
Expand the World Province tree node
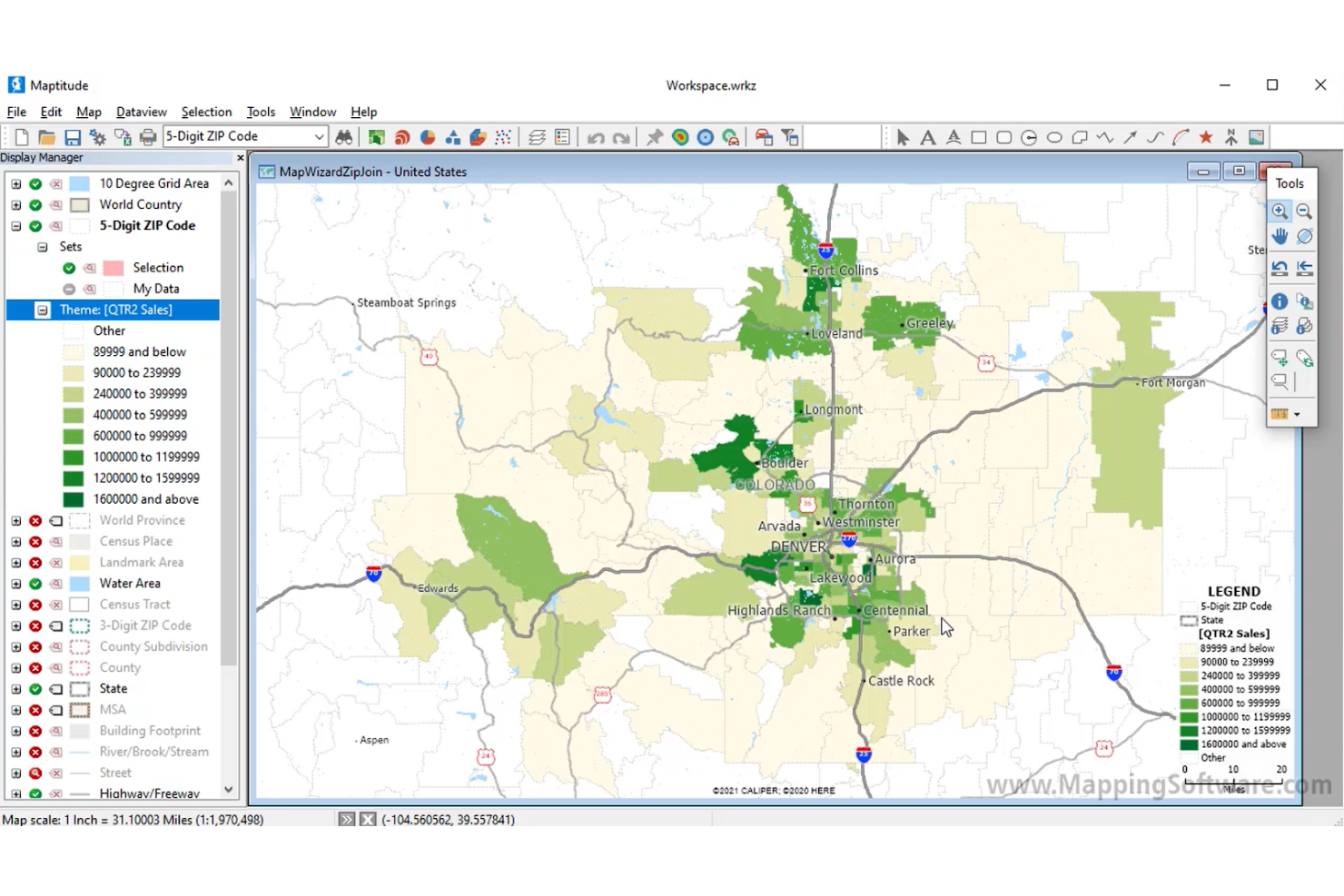(15, 521)
